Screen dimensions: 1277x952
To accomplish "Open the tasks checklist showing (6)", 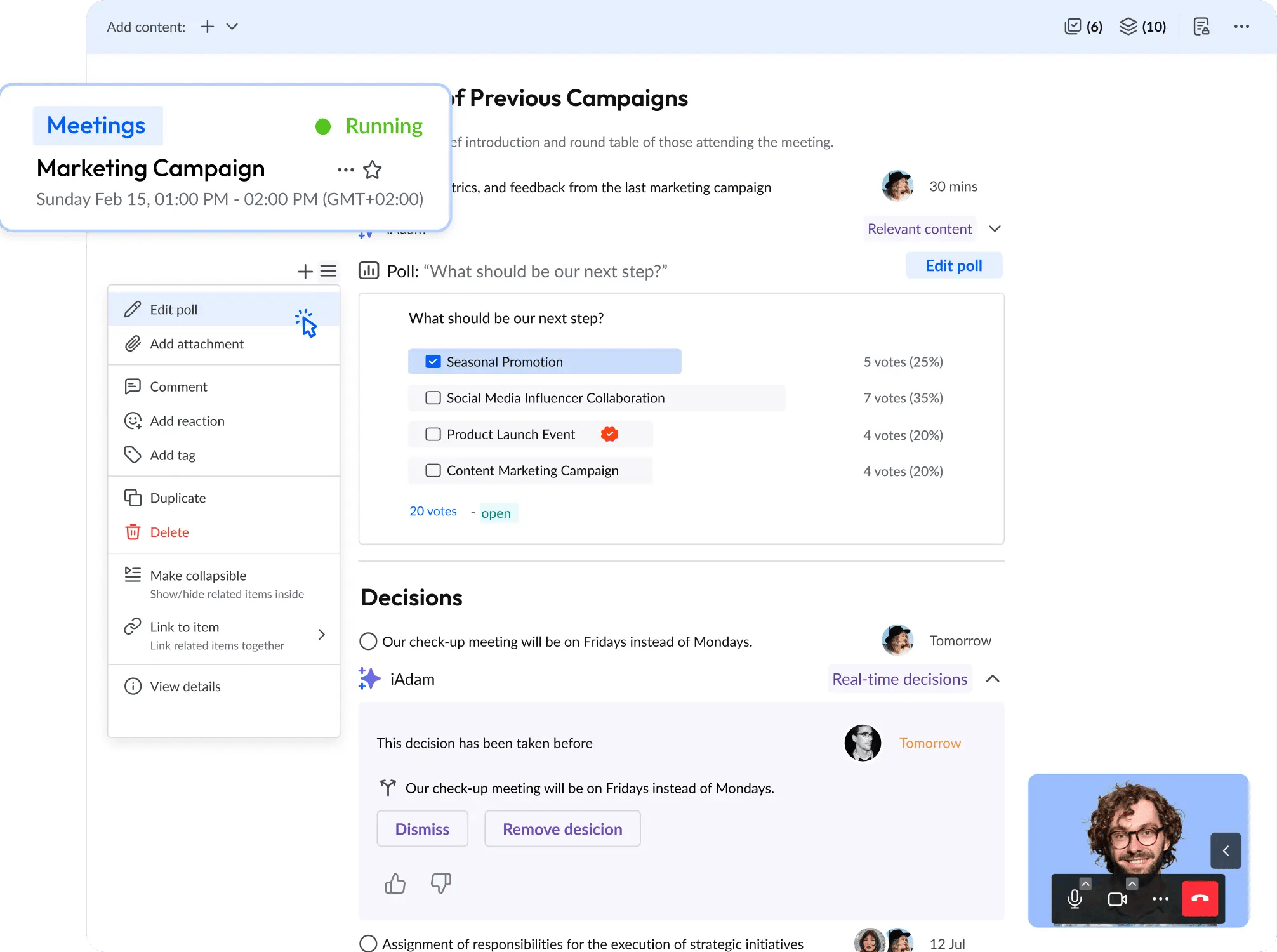I will pos(1082,27).
